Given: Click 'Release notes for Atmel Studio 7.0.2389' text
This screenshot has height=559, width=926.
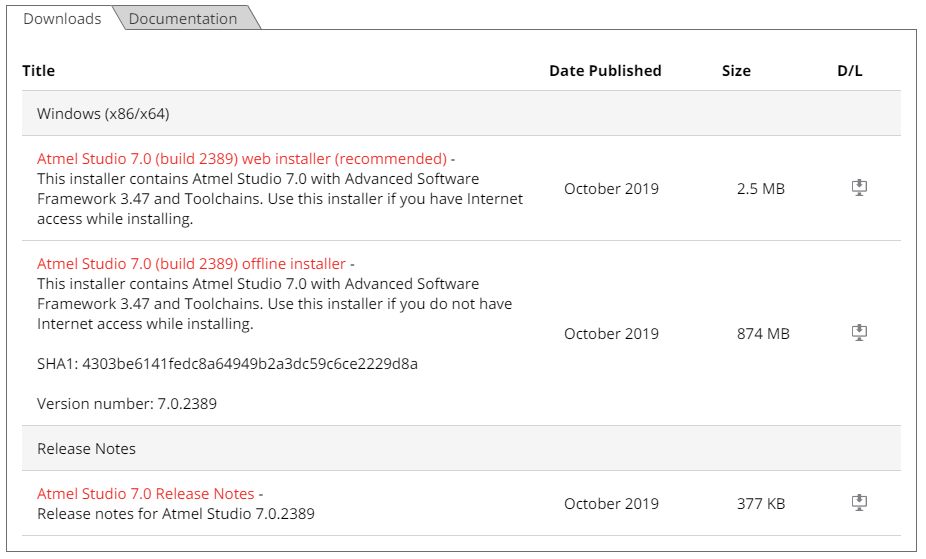Looking at the screenshot, I should click(176, 514).
